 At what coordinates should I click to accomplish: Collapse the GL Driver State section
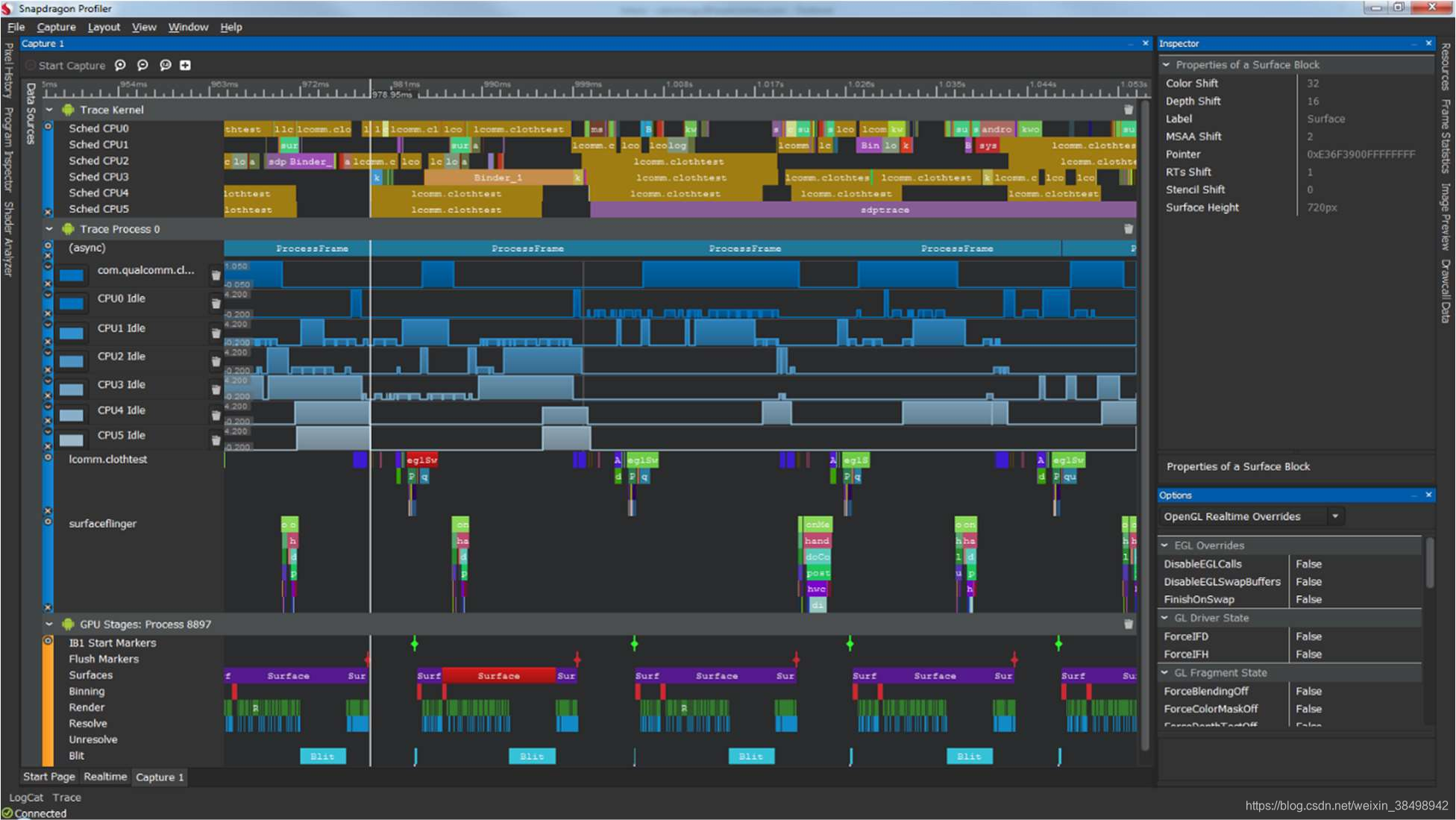pyautogui.click(x=1165, y=618)
